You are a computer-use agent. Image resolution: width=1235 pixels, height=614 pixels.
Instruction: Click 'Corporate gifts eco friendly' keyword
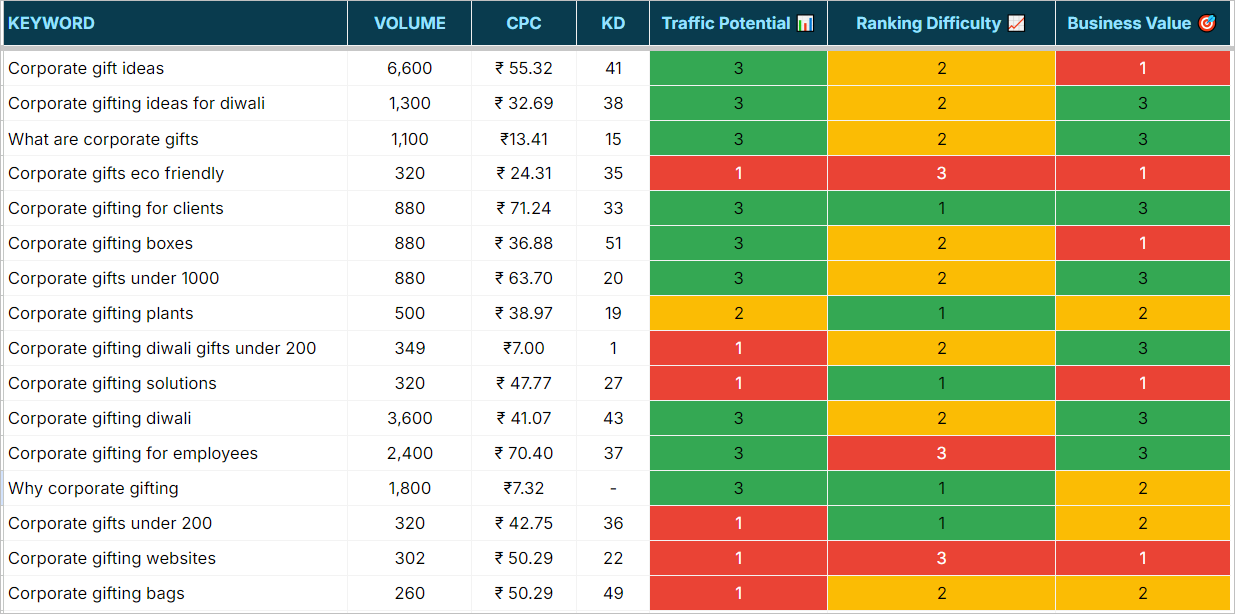tap(175, 173)
